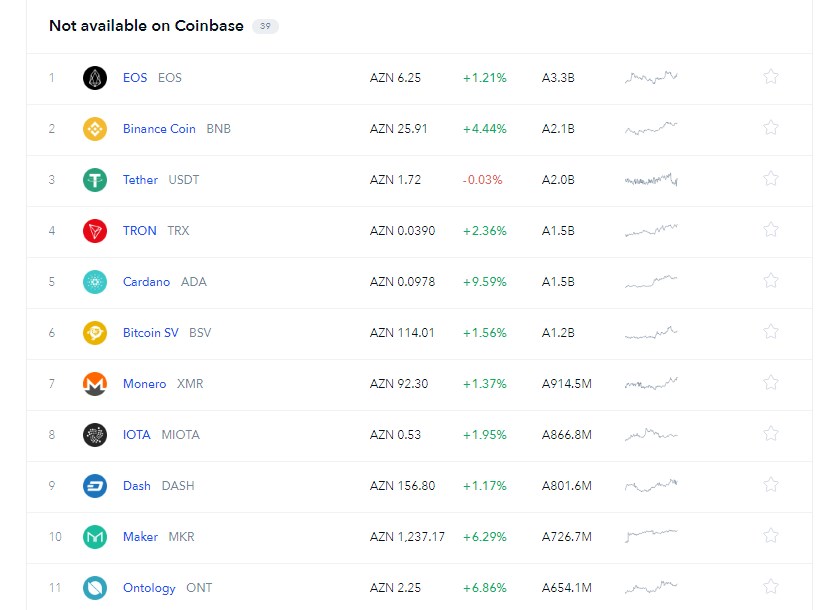
Task: Open the Bitcoin SV asset page
Action: pyautogui.click(x=151, y=332)
